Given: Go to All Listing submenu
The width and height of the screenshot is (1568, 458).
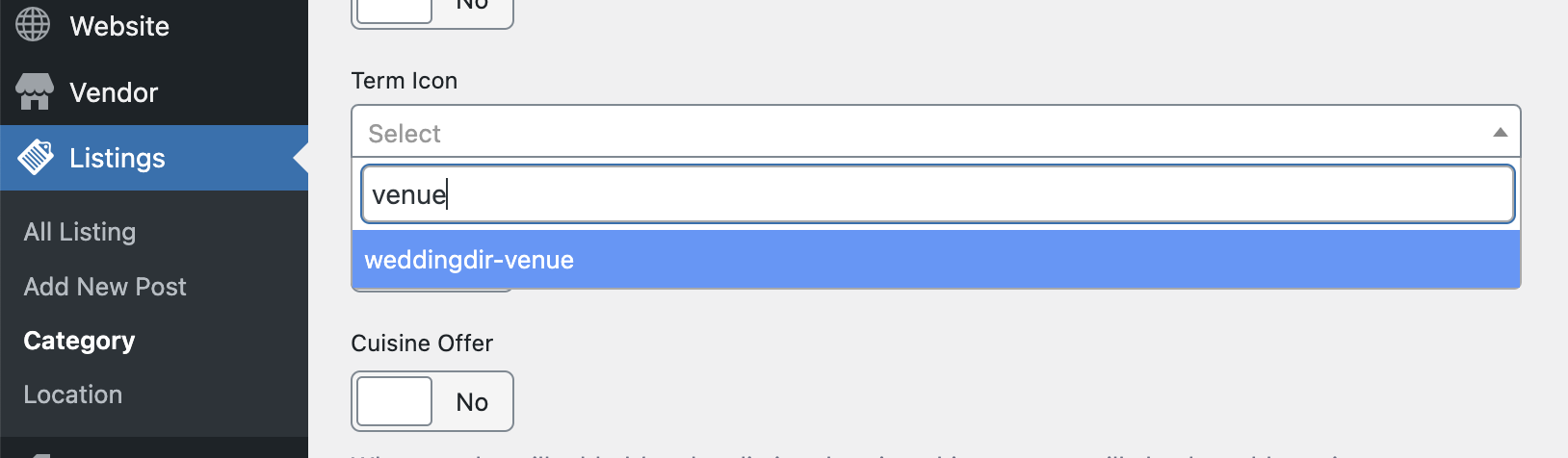Looking at the screenshot, I should 80,232.
